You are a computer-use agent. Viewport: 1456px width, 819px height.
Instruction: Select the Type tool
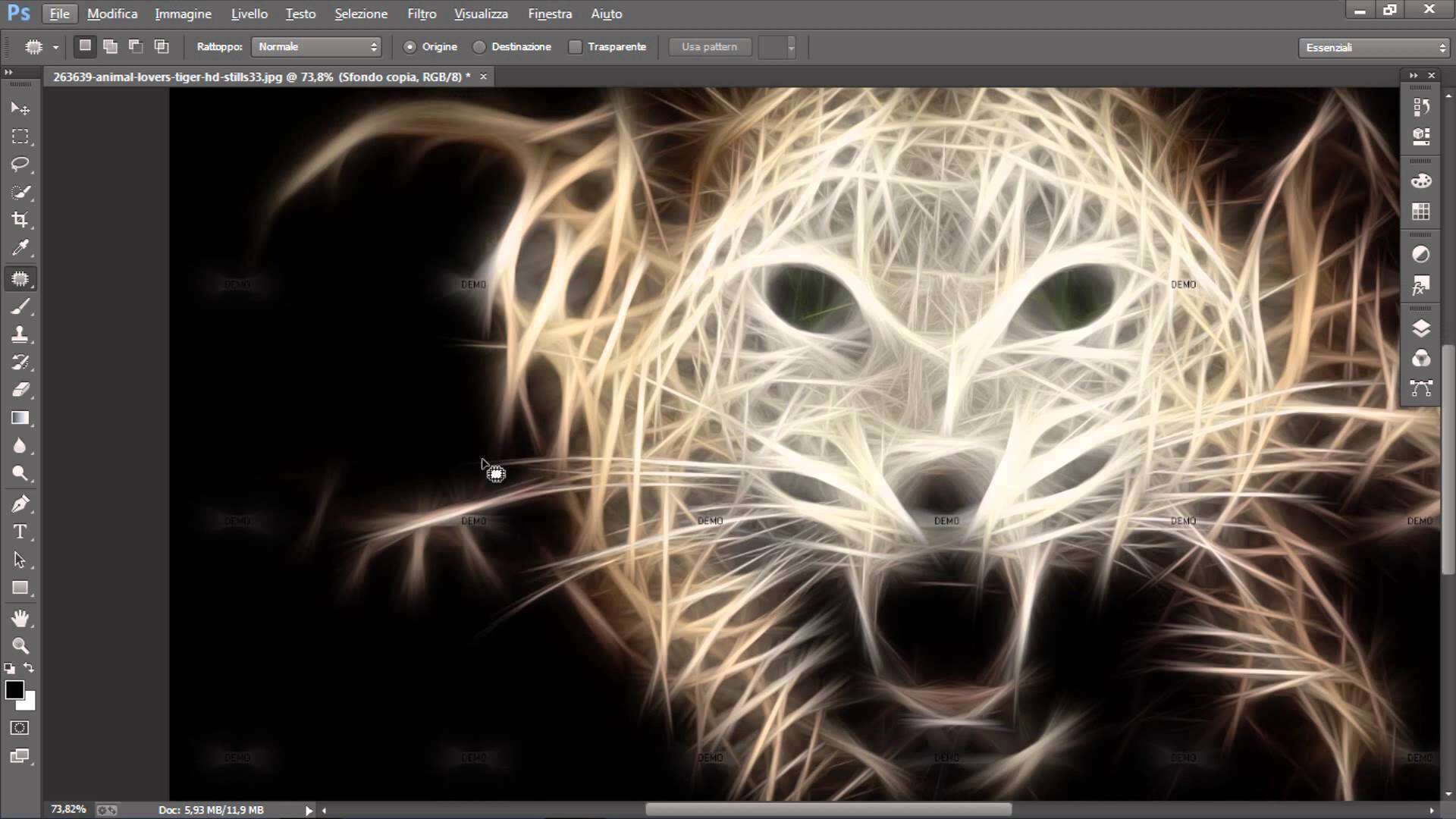pos(20,532)
